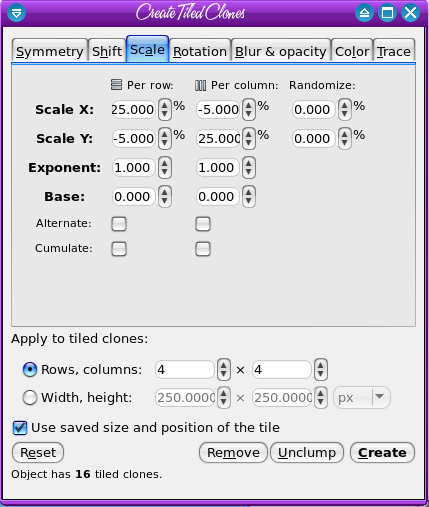
Task: Uncheck Use saved size and position of the tile
Action: tap(20, 428)
